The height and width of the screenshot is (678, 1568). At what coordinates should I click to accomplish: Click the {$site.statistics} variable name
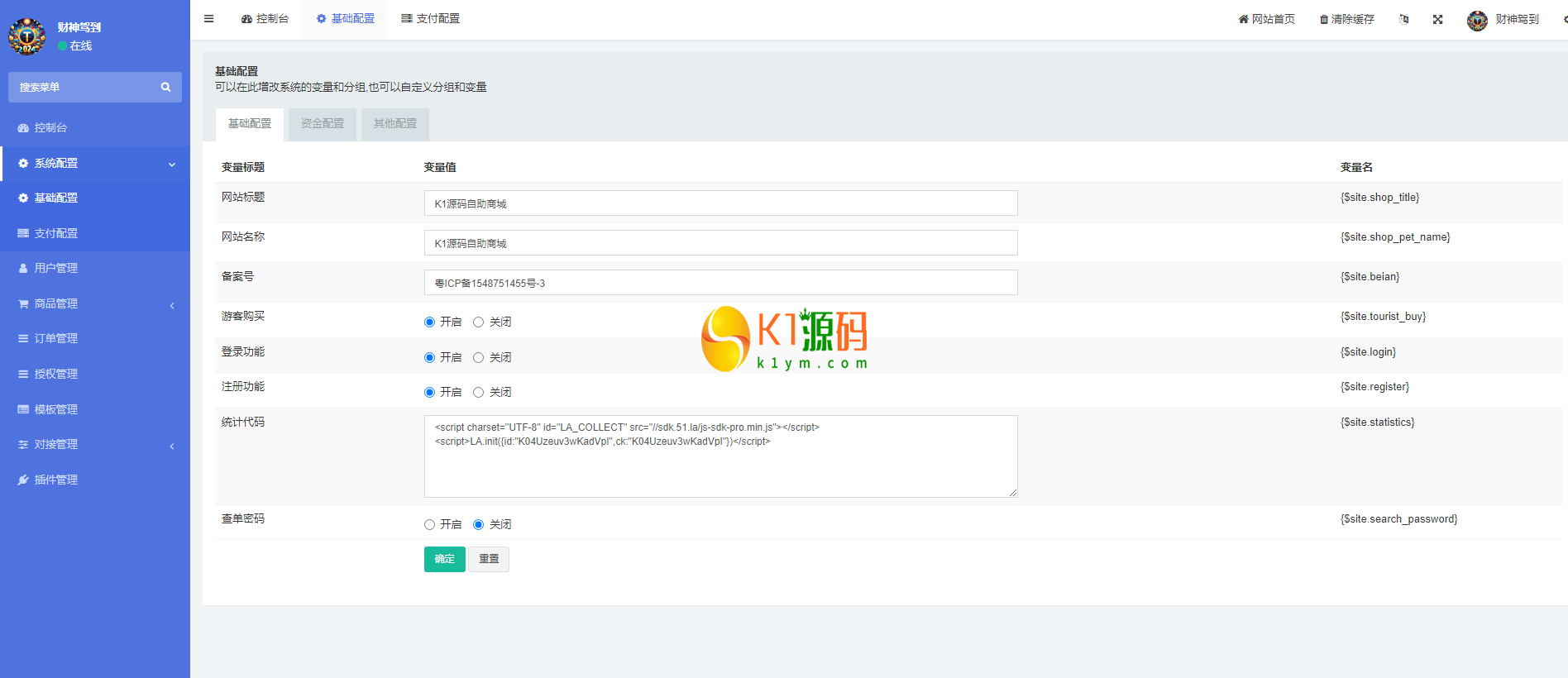click(1377, 423)
